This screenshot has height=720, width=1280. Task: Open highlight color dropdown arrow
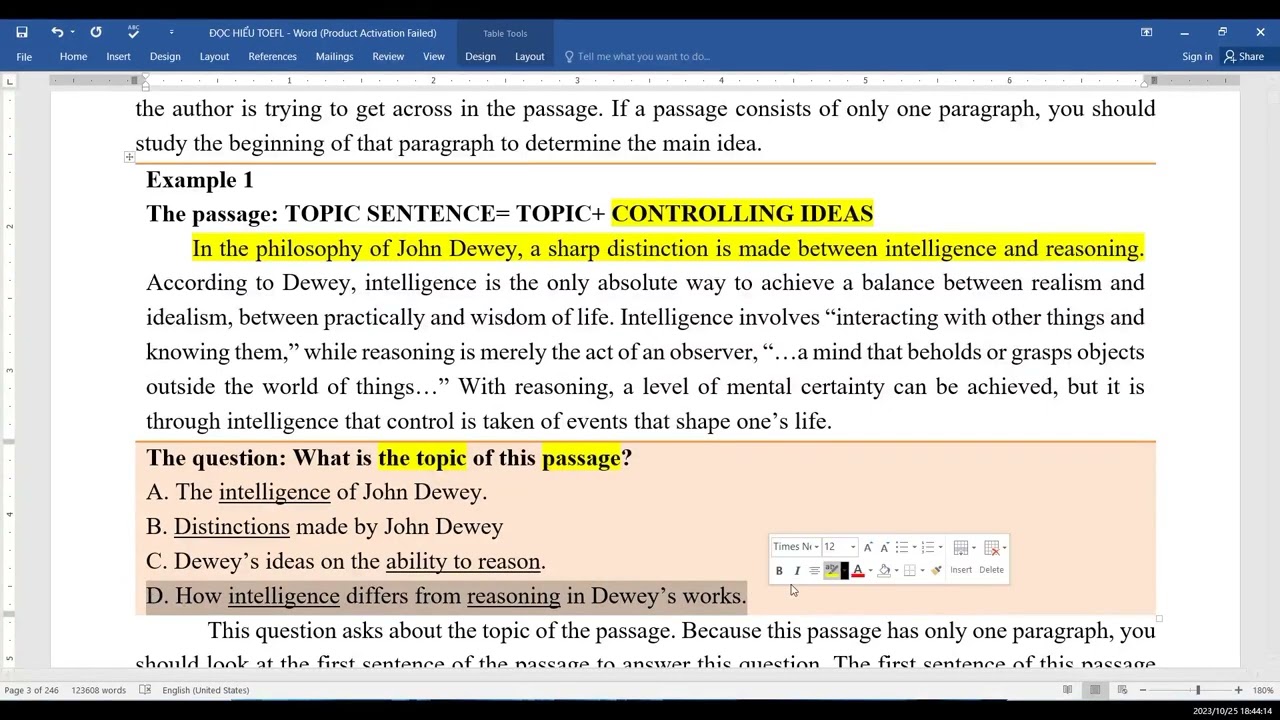(x=845, y=571)
